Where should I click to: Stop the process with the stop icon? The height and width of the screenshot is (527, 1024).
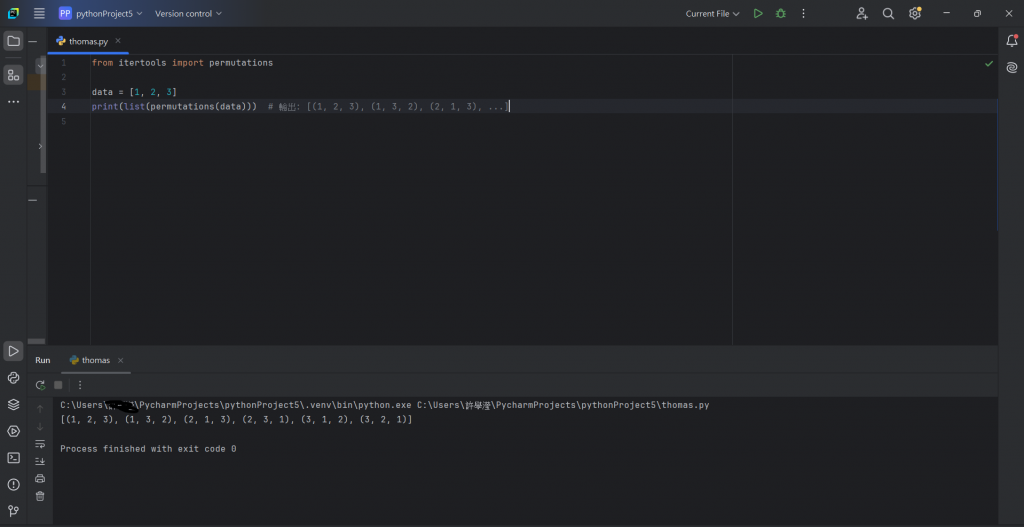[x=58, y=385]
